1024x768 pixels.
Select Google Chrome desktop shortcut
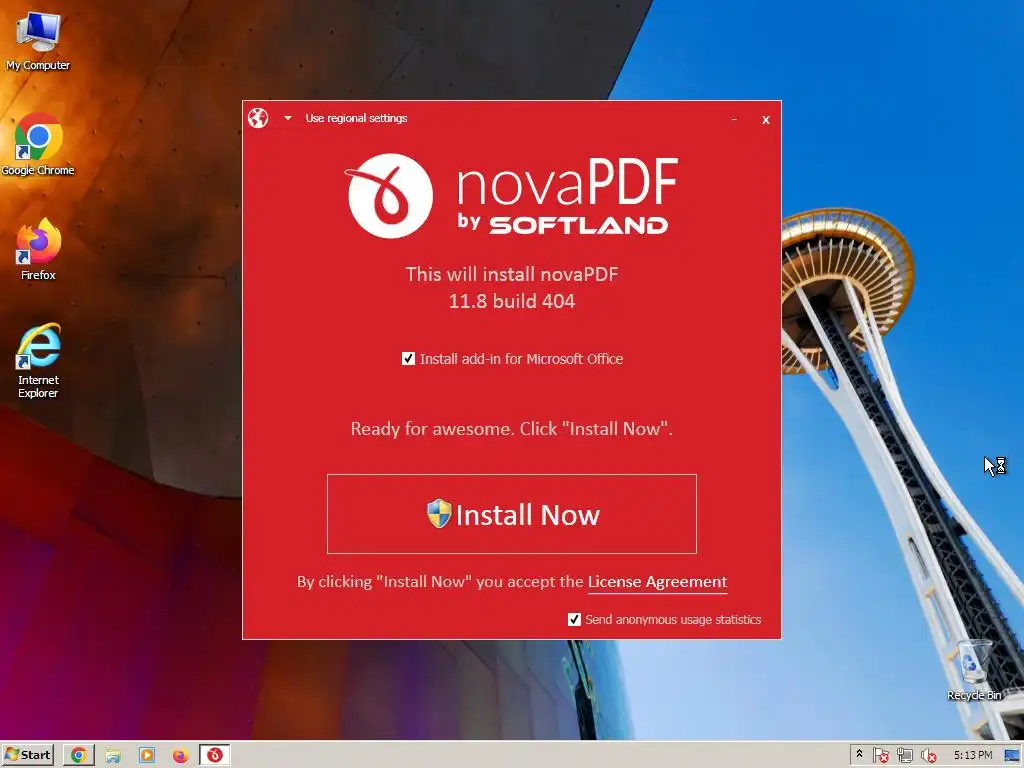click(x=38, y=145)
